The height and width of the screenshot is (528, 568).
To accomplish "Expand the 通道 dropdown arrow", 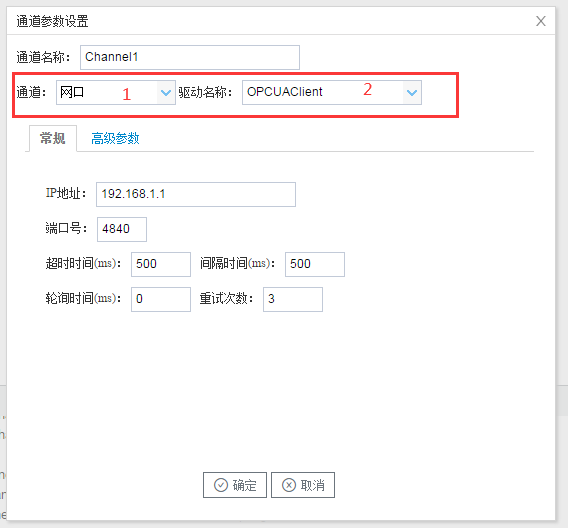I will click(x=166, y=93).
